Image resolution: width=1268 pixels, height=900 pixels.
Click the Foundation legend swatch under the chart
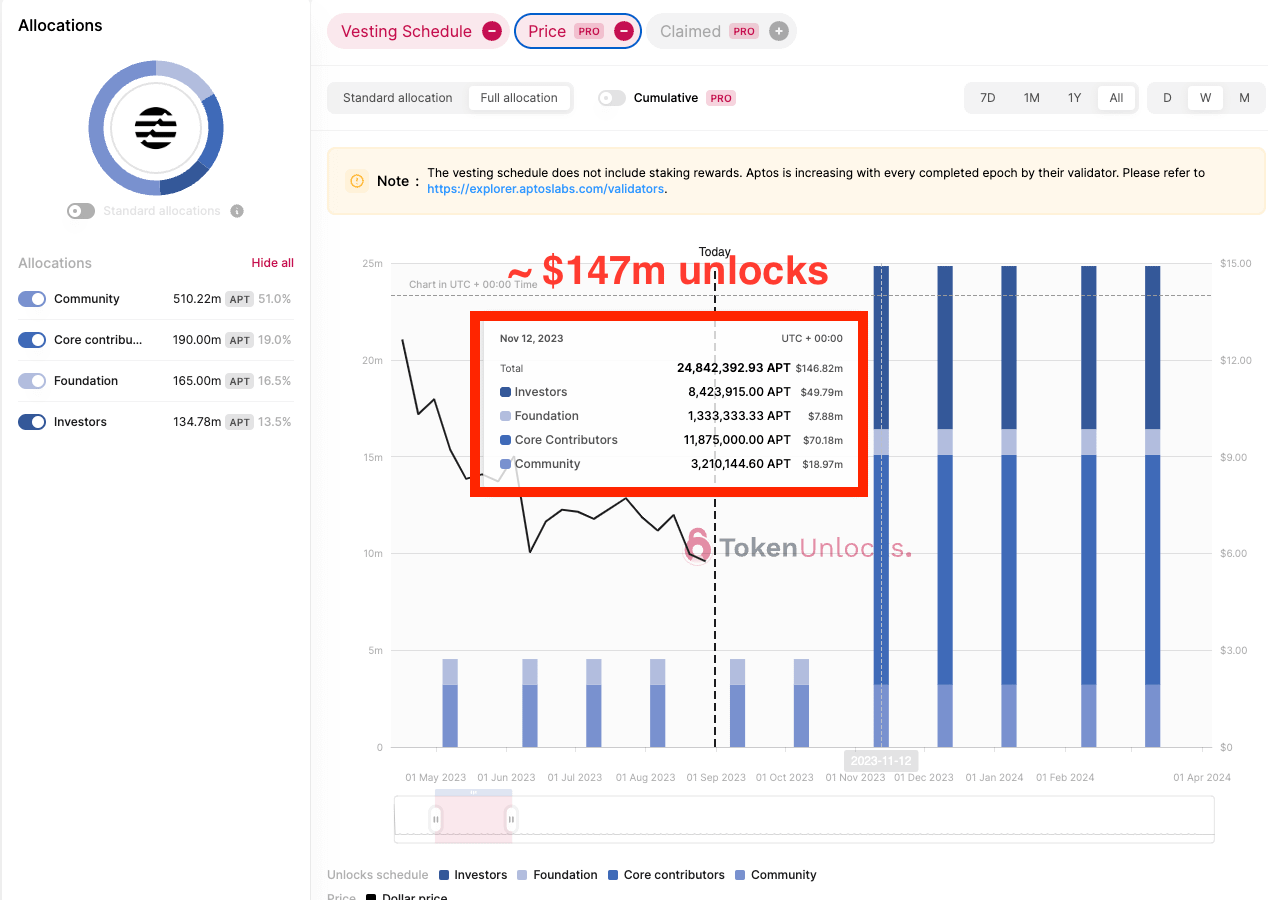pos(523,875)
